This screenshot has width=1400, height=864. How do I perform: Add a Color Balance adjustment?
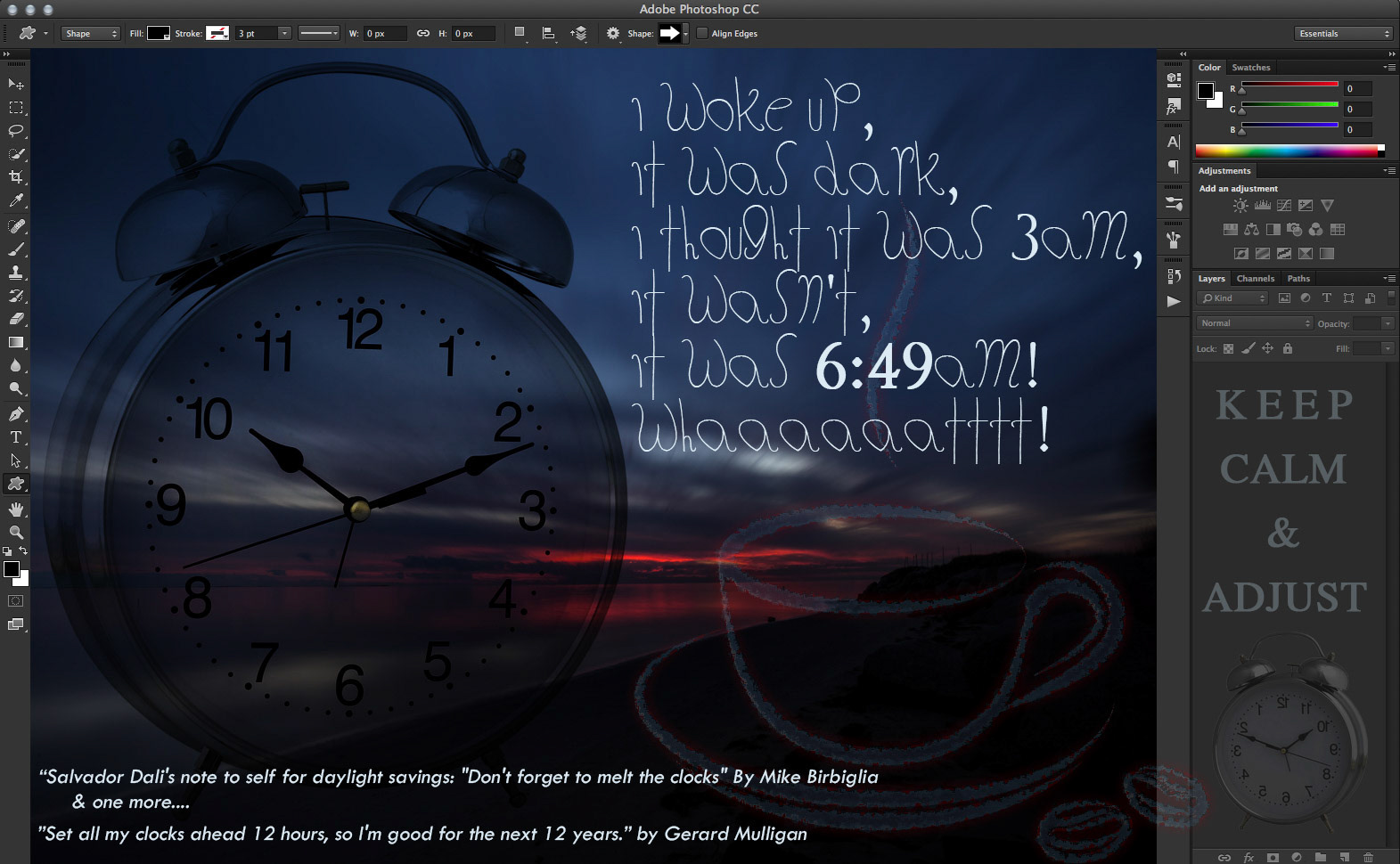coord(1251,230)
